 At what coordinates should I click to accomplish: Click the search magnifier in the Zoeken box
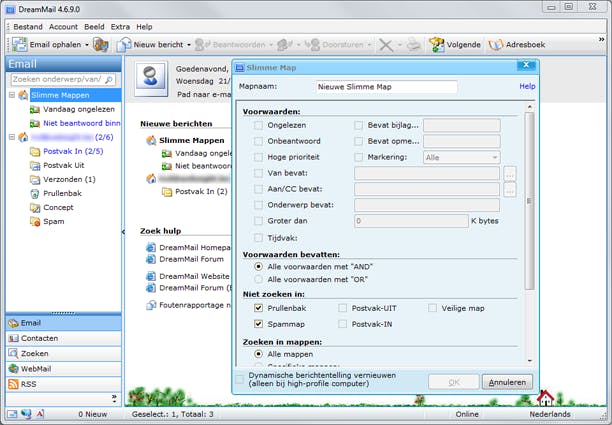tap(109, 79)
